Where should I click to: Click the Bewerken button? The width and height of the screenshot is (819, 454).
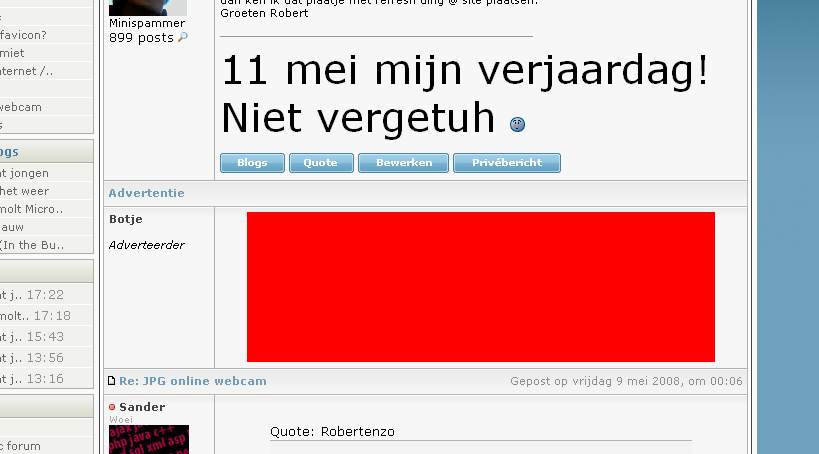click(x=403, y=162)
